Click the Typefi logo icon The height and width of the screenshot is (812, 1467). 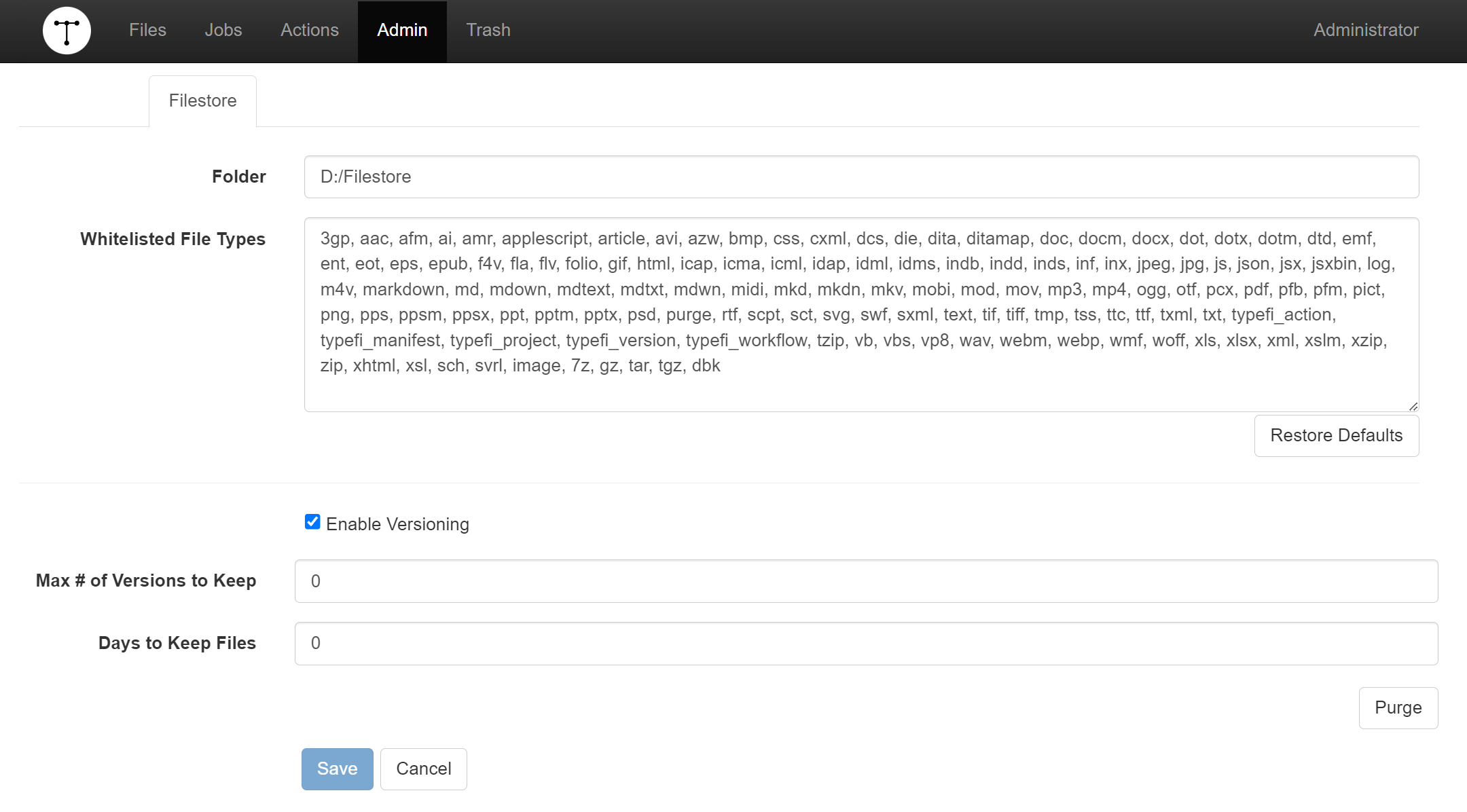pyautogui.click(x=67, y=31)
